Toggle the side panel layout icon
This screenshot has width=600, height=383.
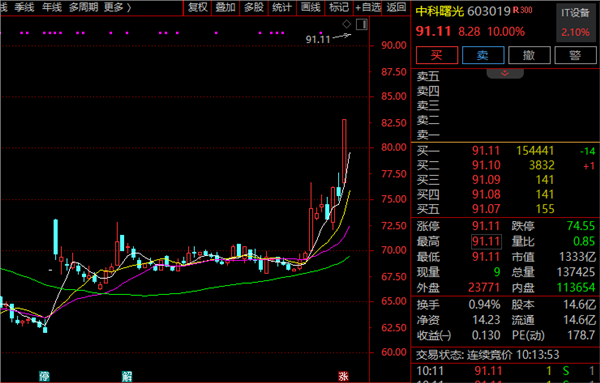pos(362,24)
